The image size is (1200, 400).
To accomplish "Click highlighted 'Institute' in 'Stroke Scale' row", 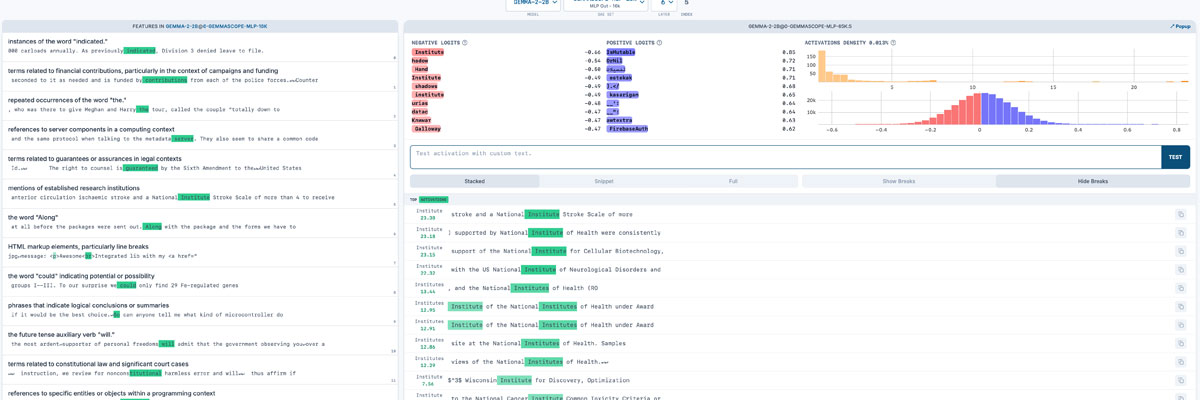I will click(543, 214).
